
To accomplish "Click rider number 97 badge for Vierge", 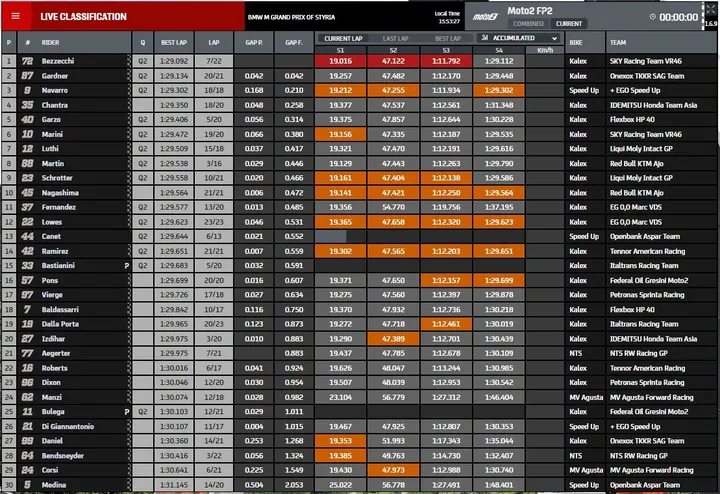I will (x=28, y=295).
